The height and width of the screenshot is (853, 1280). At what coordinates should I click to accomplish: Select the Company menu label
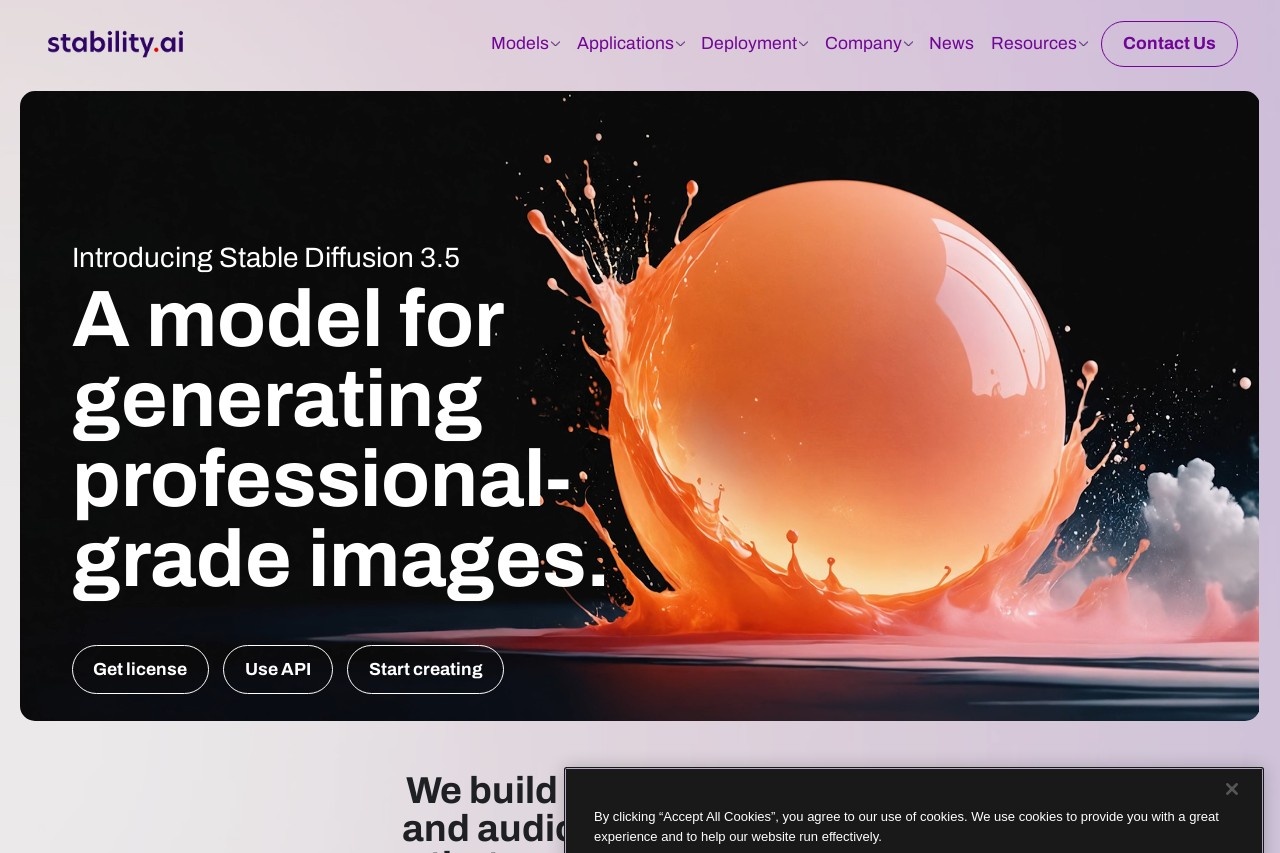point(863,43)
